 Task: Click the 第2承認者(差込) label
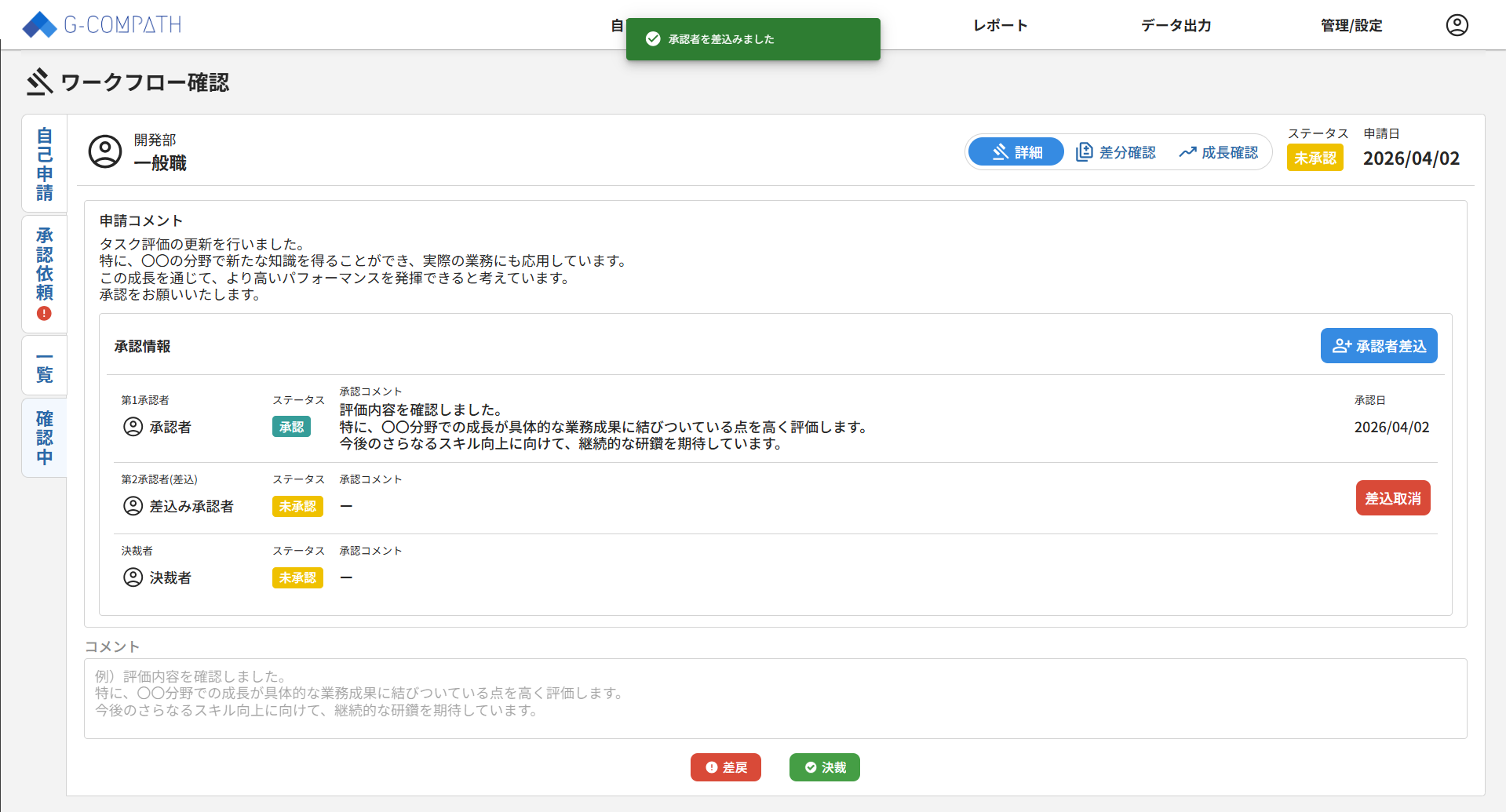tap(159, 479)
